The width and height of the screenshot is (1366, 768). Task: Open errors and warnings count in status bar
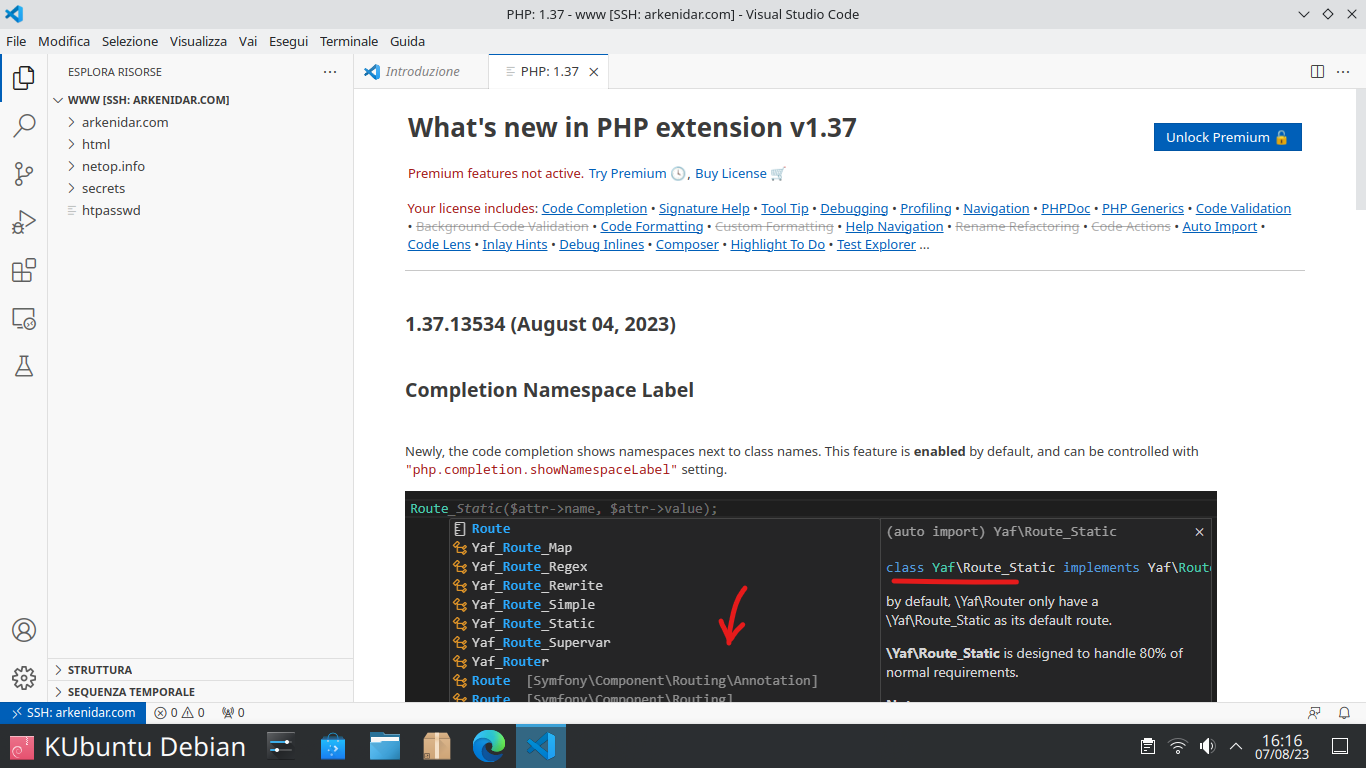point(179,713)
